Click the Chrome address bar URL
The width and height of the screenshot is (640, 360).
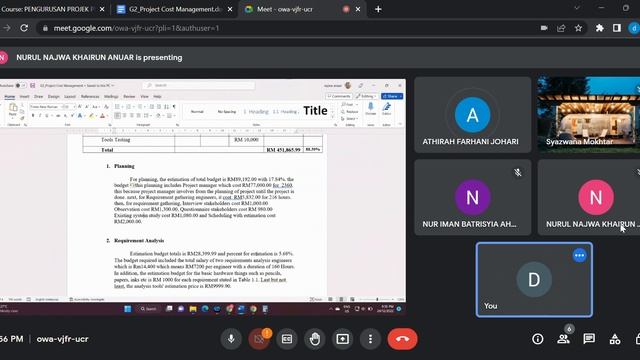click(136, 28)
